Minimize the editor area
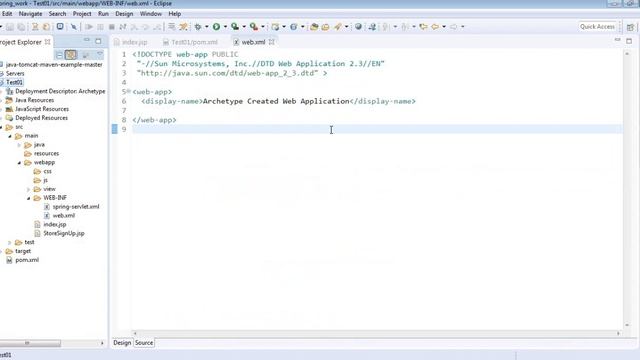 (618, 40)
